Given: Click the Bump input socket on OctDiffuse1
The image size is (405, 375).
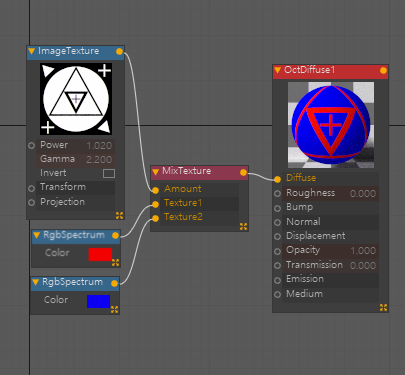Looking at the screenshot, I should click(277, 208).
